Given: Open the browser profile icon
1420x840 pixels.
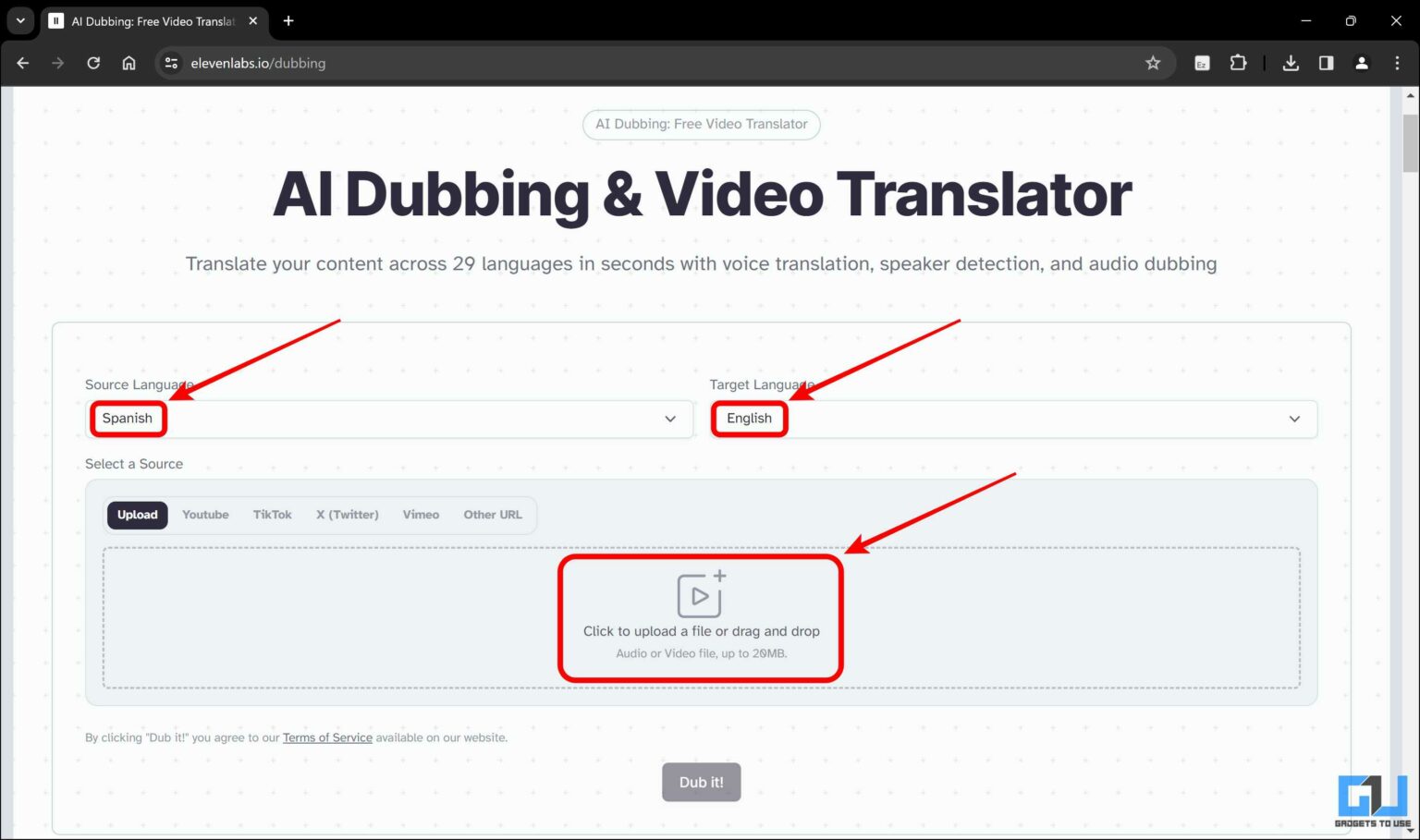Looking at the screenshot, I should [x=1362, y=63].
